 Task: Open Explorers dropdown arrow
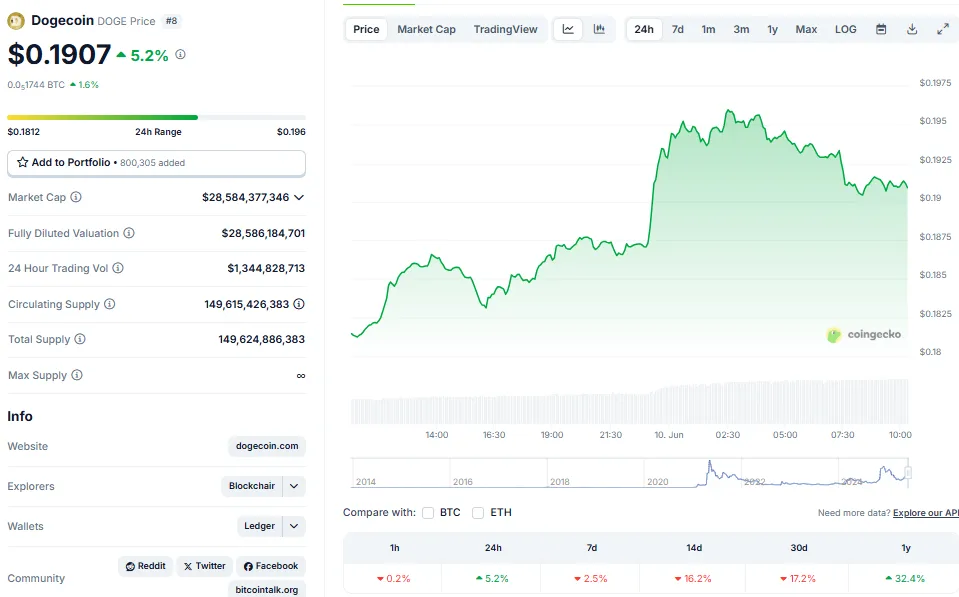tap(294, 486)
